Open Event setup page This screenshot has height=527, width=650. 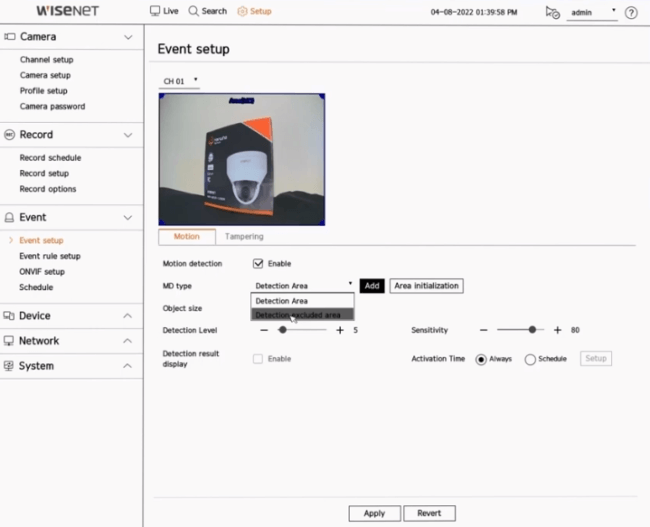(x=41, y=240)
